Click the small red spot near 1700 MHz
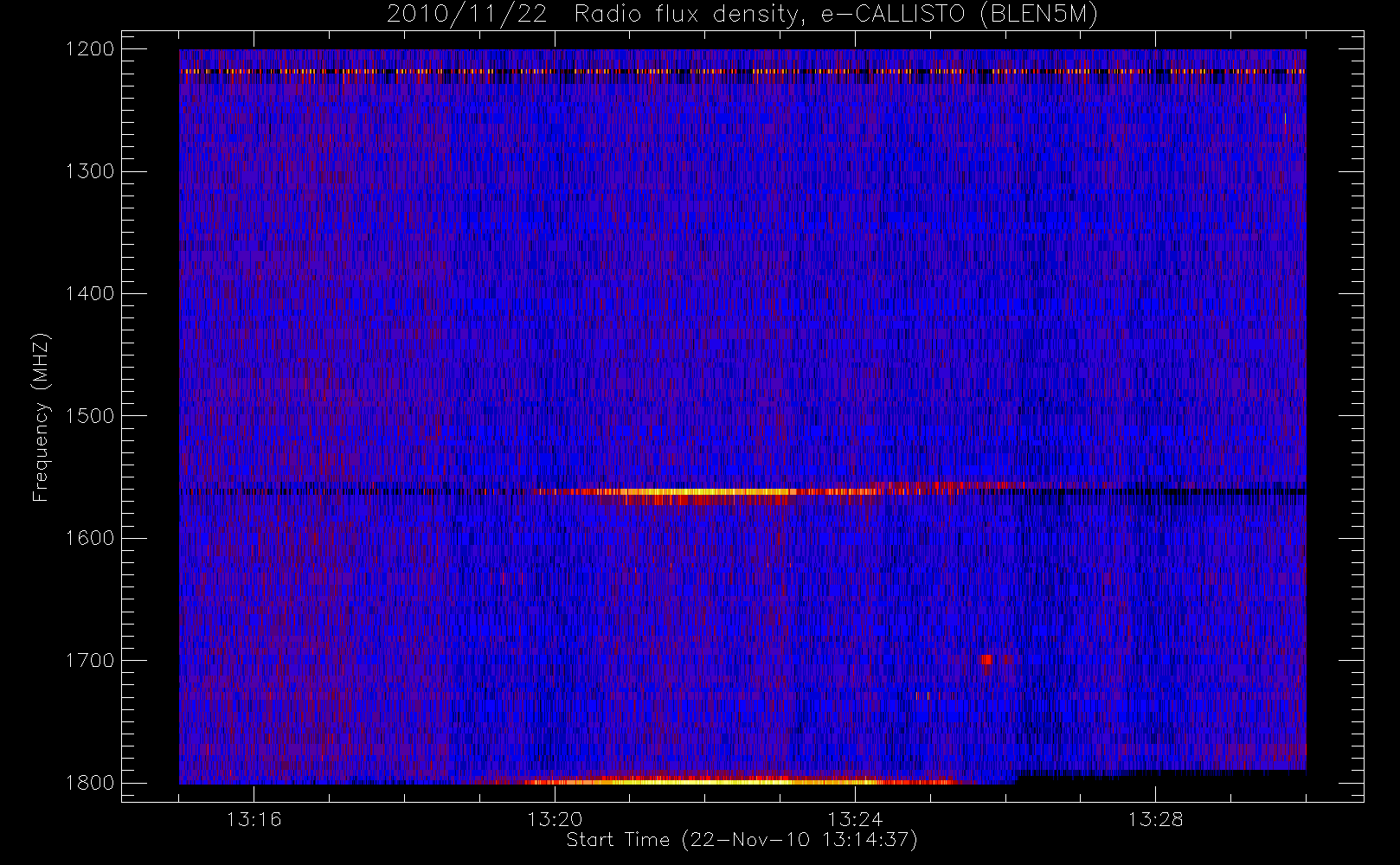The height and width of the screenshot is (865, 1400). 987,659
